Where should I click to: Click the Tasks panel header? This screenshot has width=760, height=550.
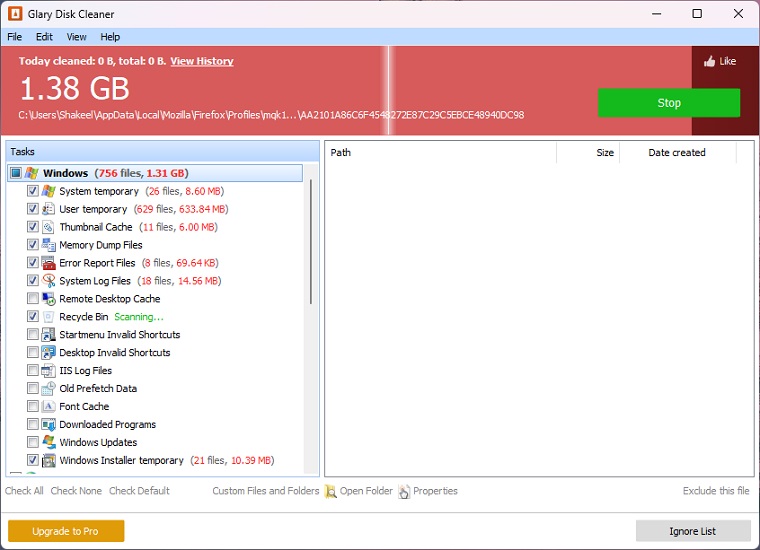[162, 152]
